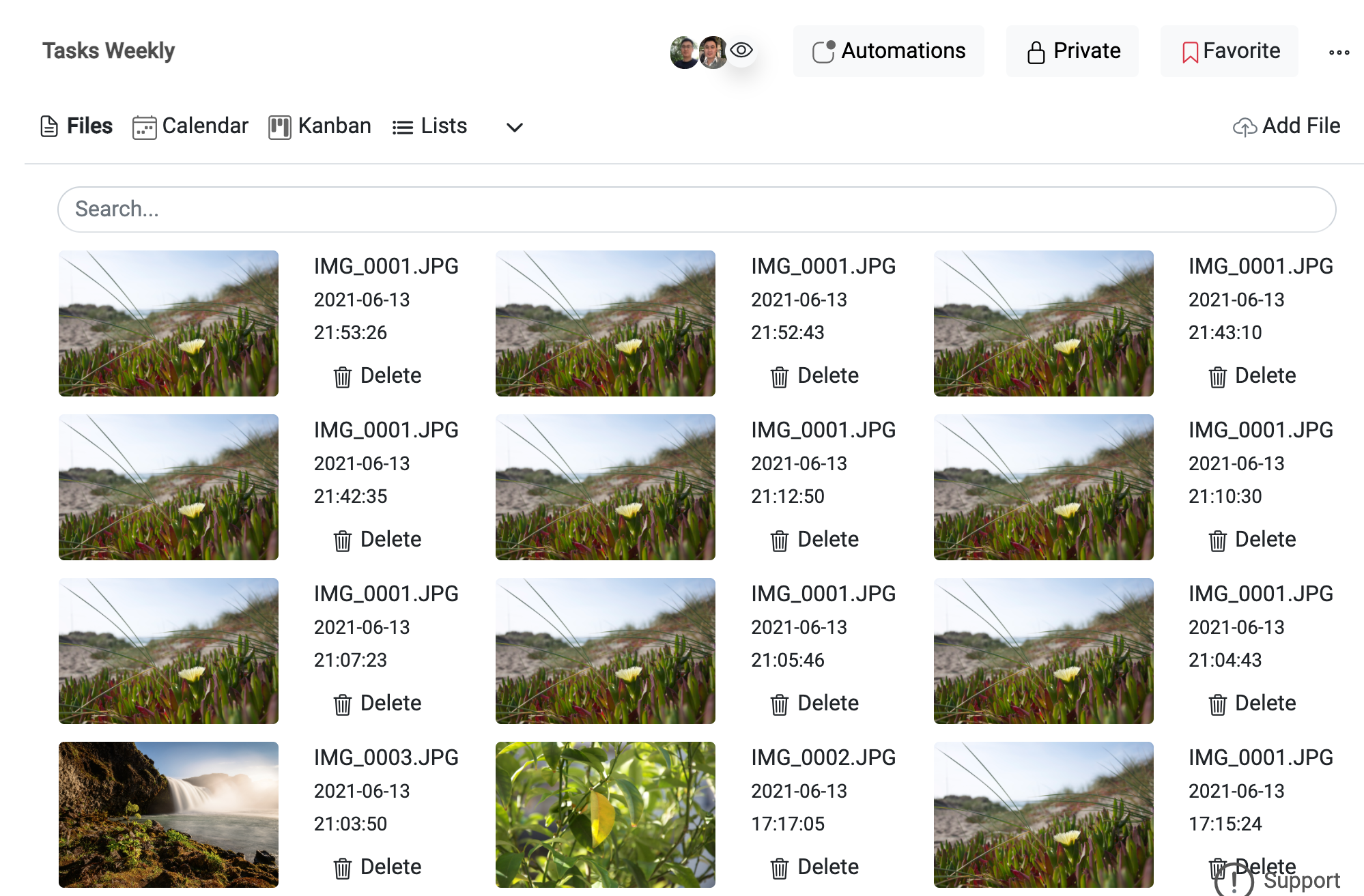This screenshot has width=1364, height=896.
Task: Open the waterfall IMG_0003.JPG thumbnail
Action: click(x=168, y=815)
